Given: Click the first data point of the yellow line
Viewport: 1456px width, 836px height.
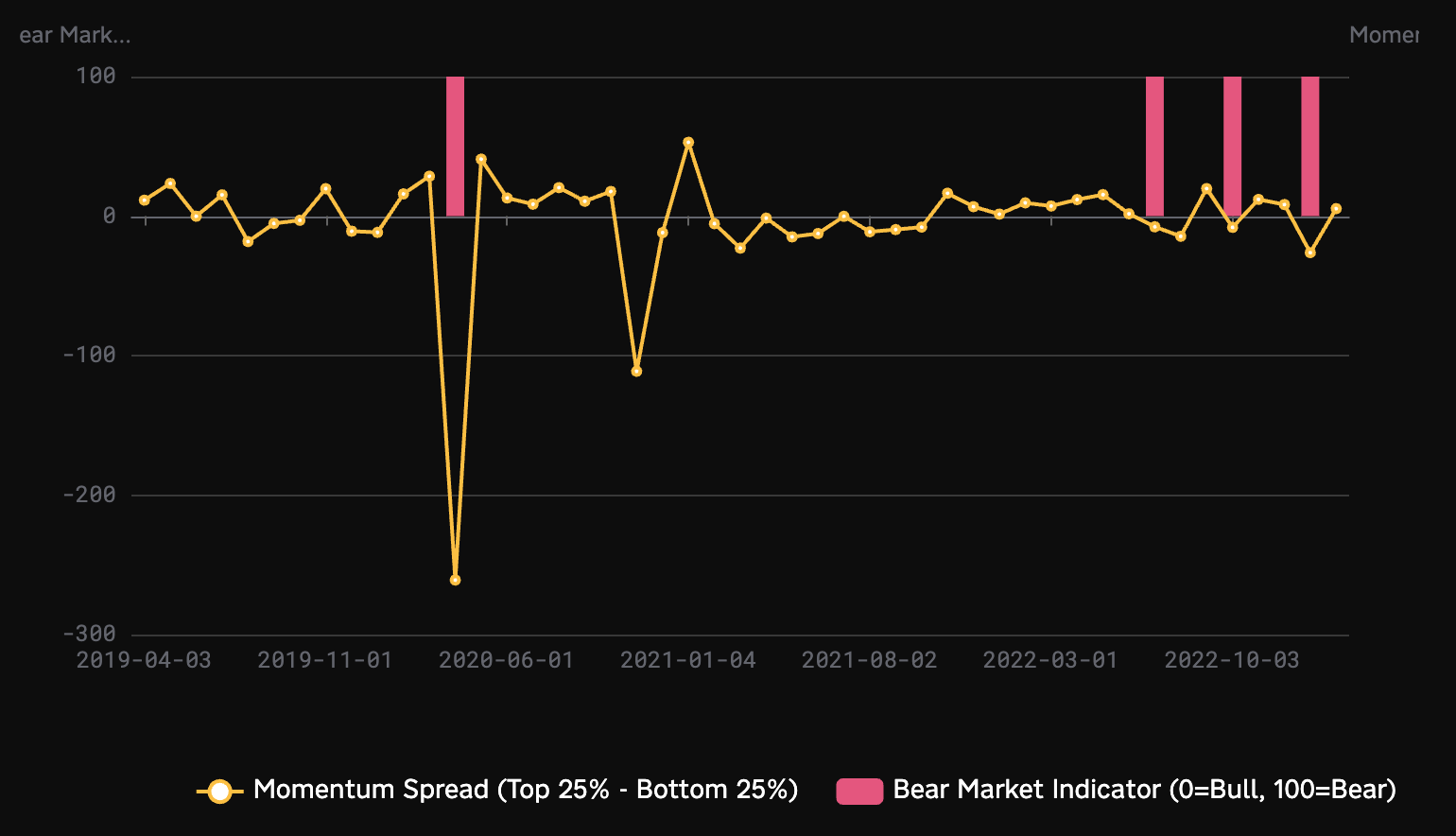Looking at the screenshot, I should [145, 200].
